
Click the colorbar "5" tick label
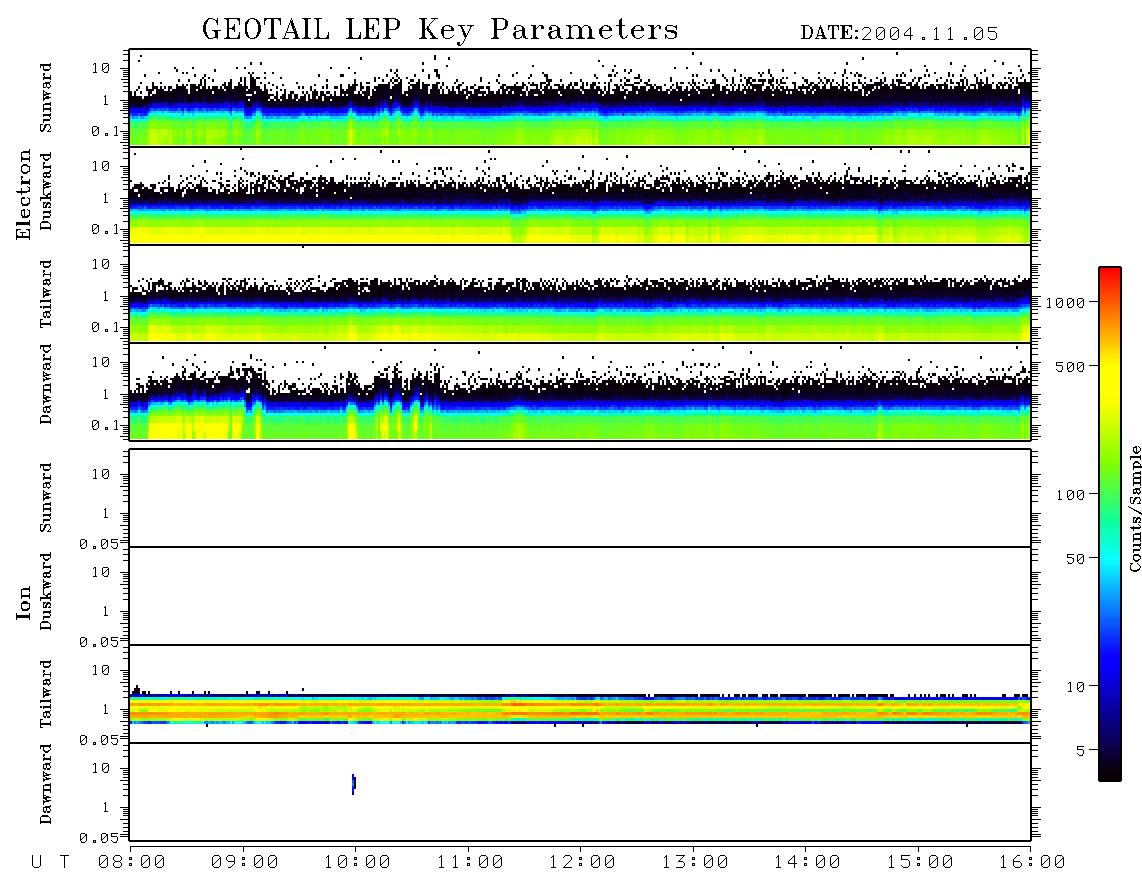pos(1080,750)
